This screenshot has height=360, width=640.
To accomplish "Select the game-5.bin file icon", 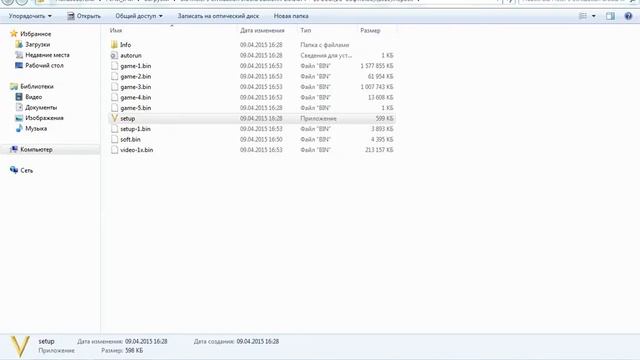I will [x=114, y=108].
